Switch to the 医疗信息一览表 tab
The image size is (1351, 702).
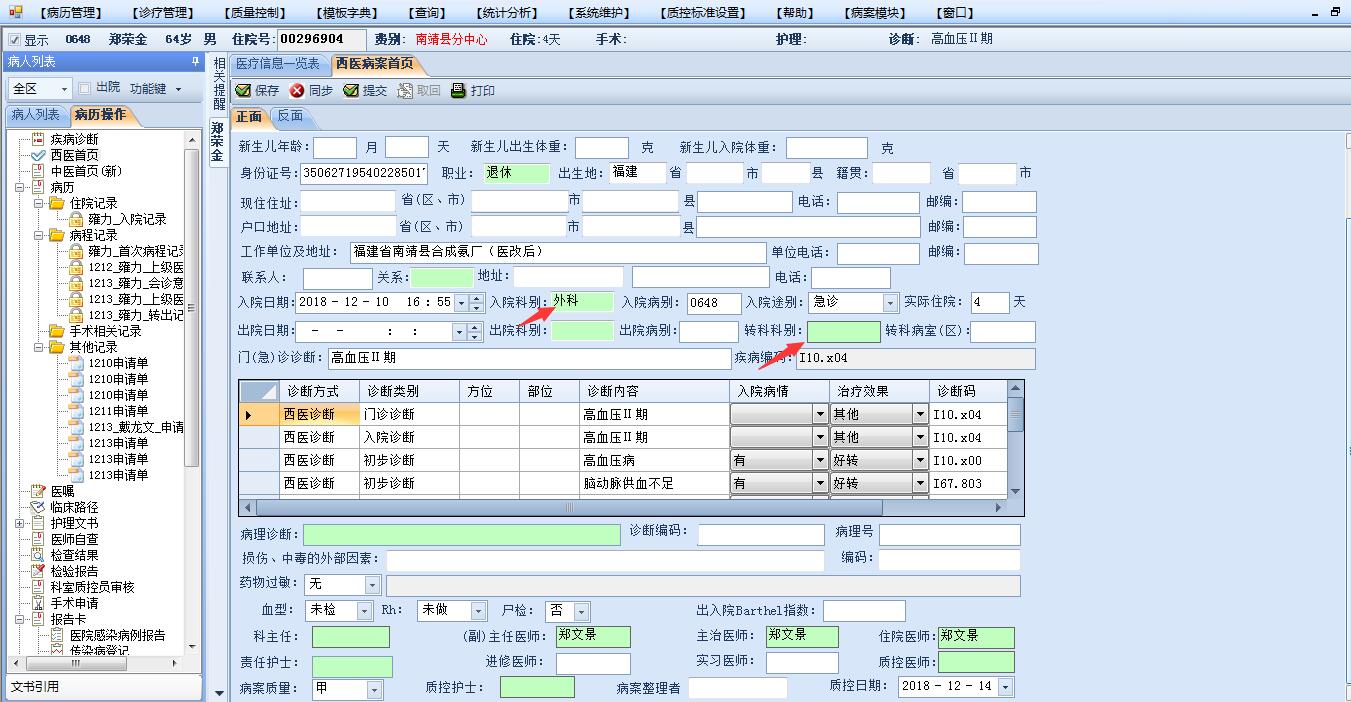point(278,64)
